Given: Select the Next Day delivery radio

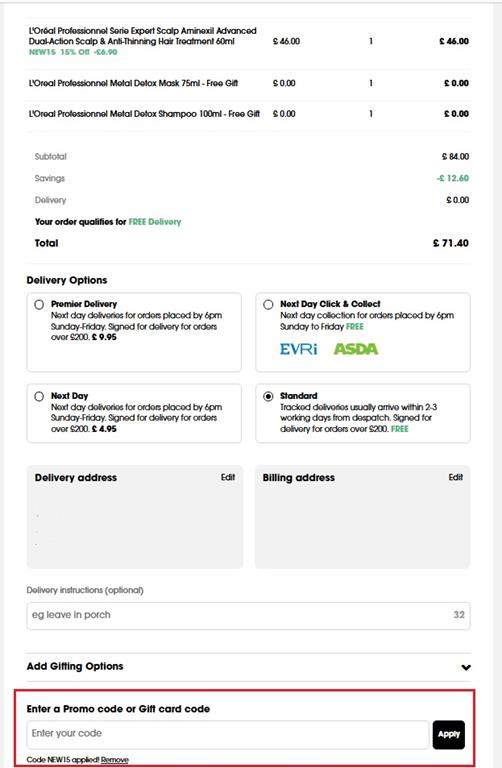Looking at the screenshot, I should click(x=39, y=396).
